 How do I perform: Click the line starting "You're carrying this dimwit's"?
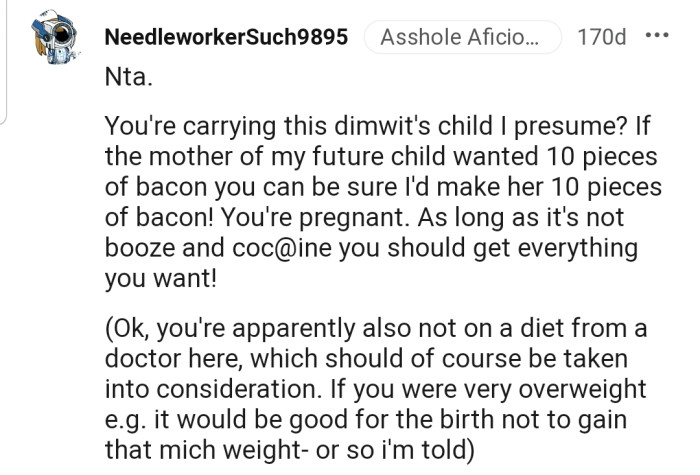(372, 128)
